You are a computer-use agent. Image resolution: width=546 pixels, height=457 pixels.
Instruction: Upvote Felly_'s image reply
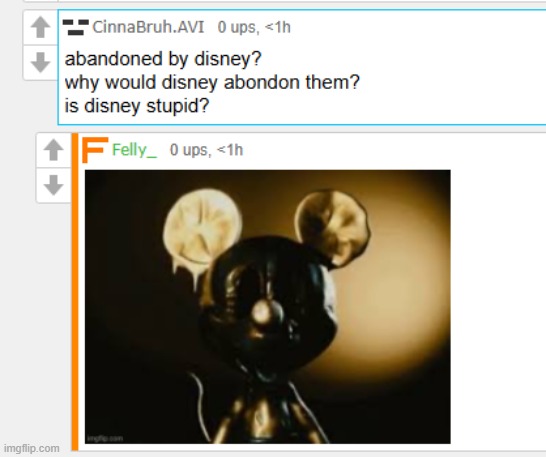(x=54, y=150)
